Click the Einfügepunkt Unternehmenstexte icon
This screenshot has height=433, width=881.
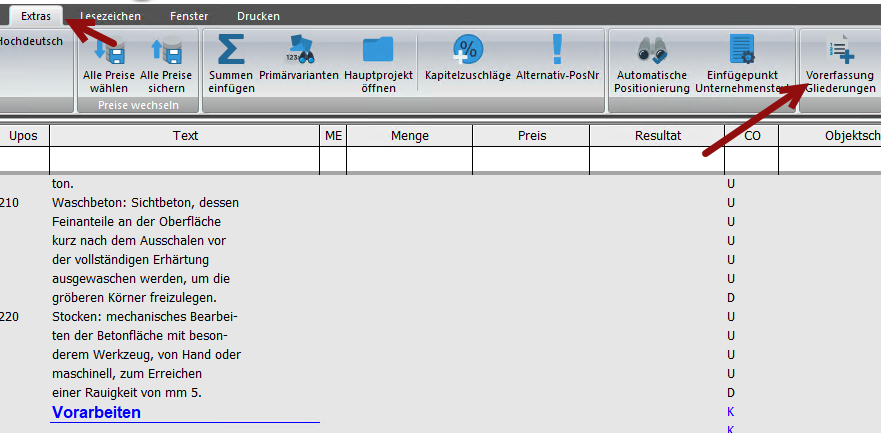pyautogui.click(x=744, y=49)
